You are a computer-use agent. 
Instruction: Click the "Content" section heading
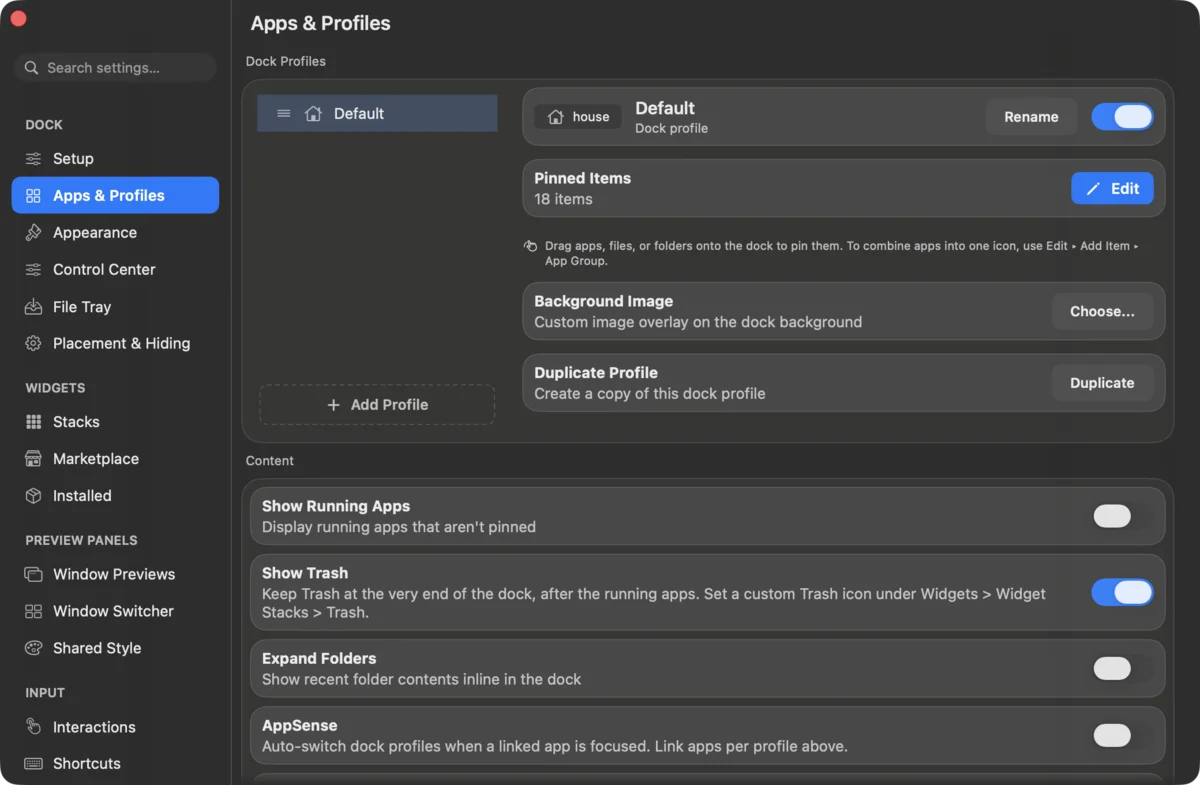point(270,461)
